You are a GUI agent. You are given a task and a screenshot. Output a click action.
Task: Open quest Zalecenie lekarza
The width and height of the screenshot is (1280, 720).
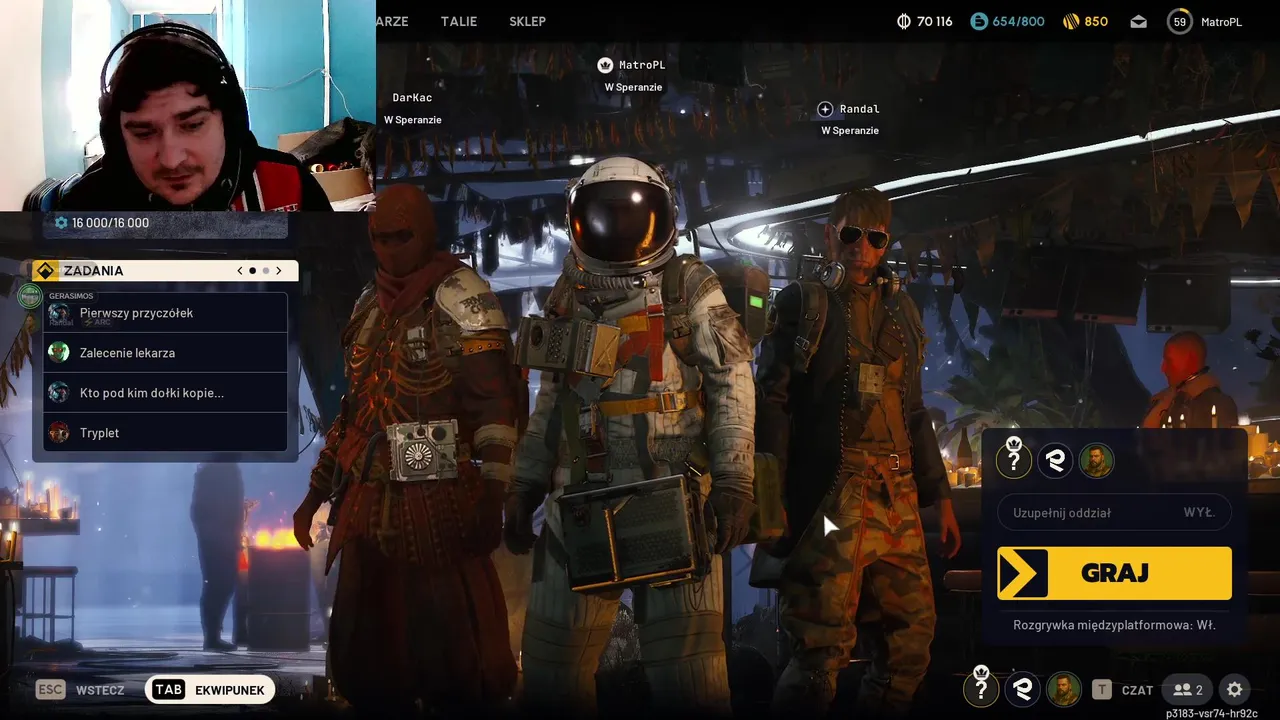click(x=166, y=353)
